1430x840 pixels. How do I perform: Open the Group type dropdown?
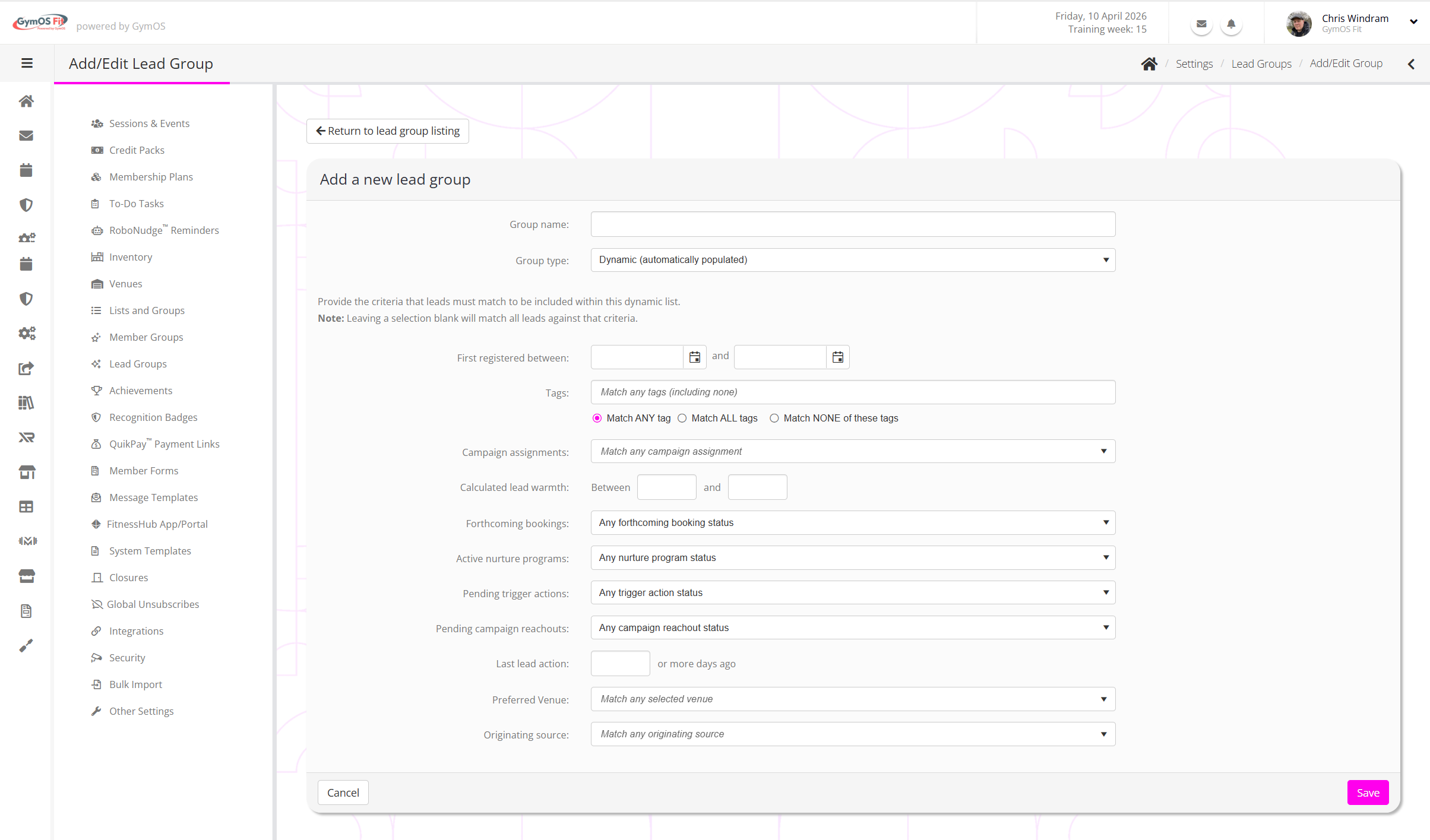point(853,260)
